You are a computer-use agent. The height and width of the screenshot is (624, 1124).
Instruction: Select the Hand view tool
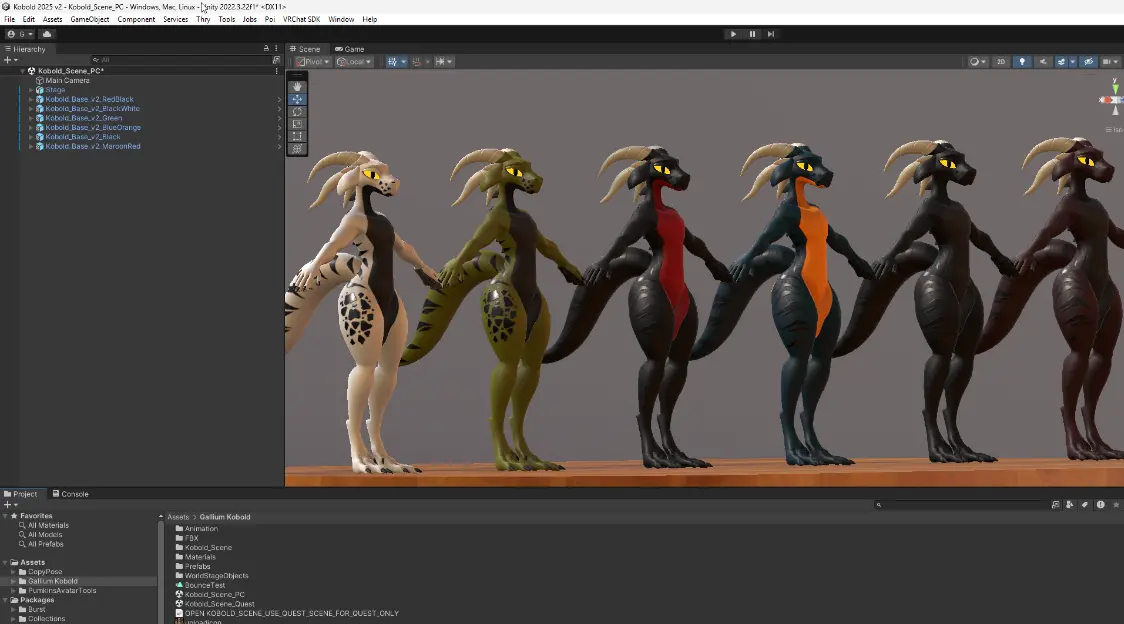tap(297, 87)
